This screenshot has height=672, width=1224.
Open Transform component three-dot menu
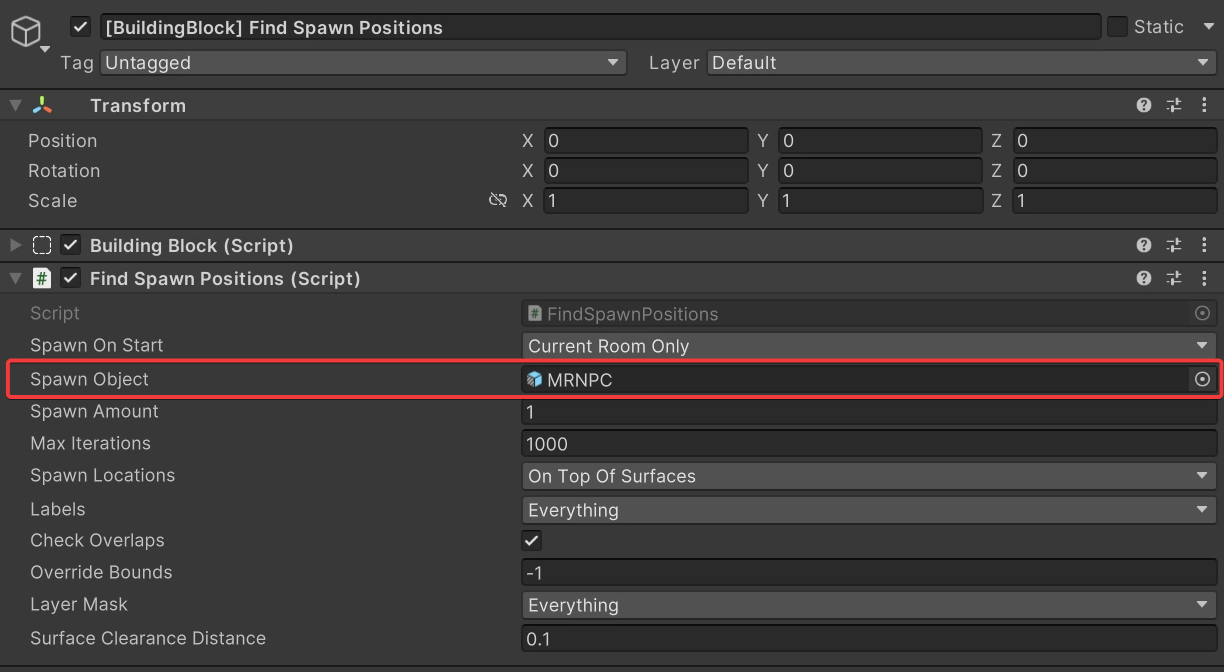click(1204, 105)
